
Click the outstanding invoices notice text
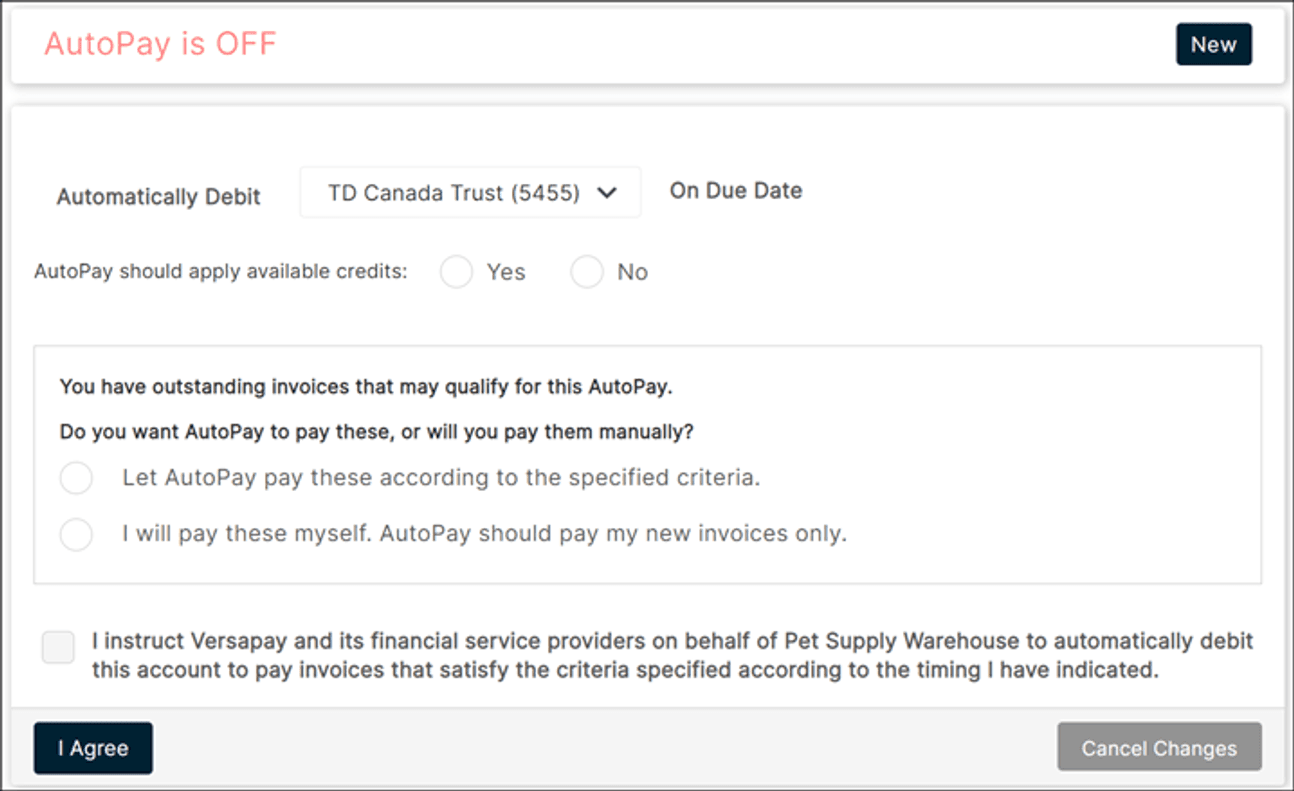(366, 387)
